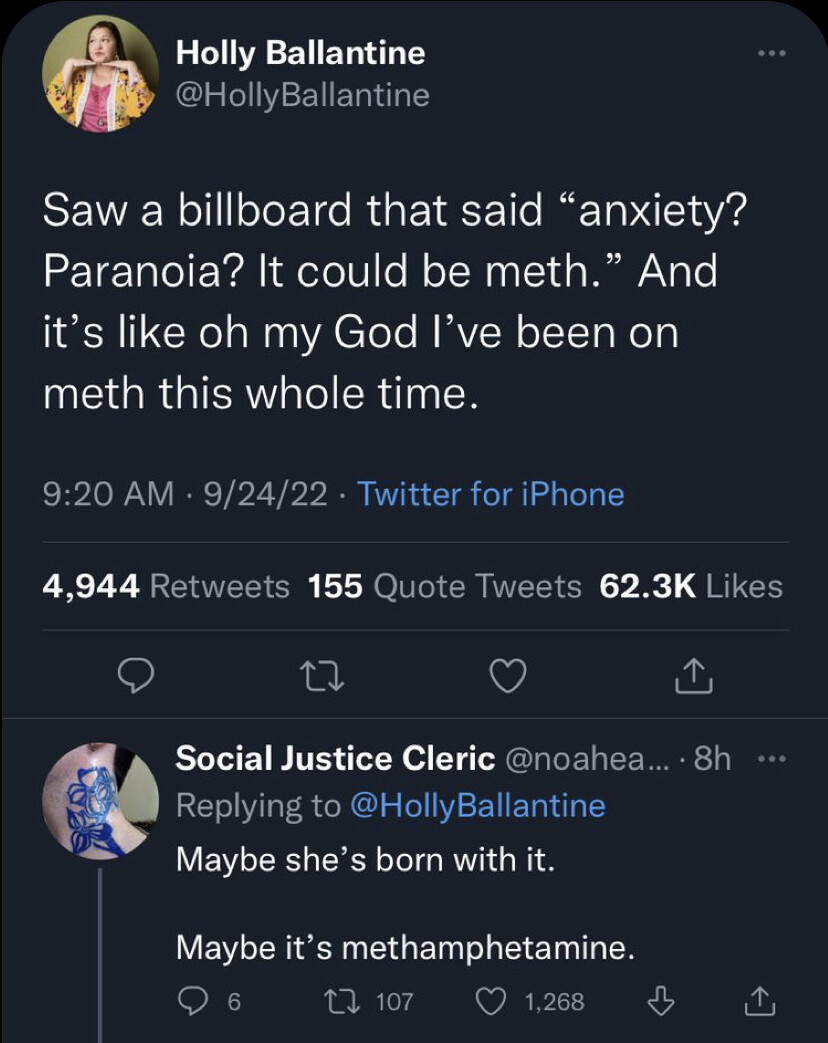Open Holly Ballantine's profile picture
The width and height of the screenshot is (828, 1043).
(x=100, y=74)
